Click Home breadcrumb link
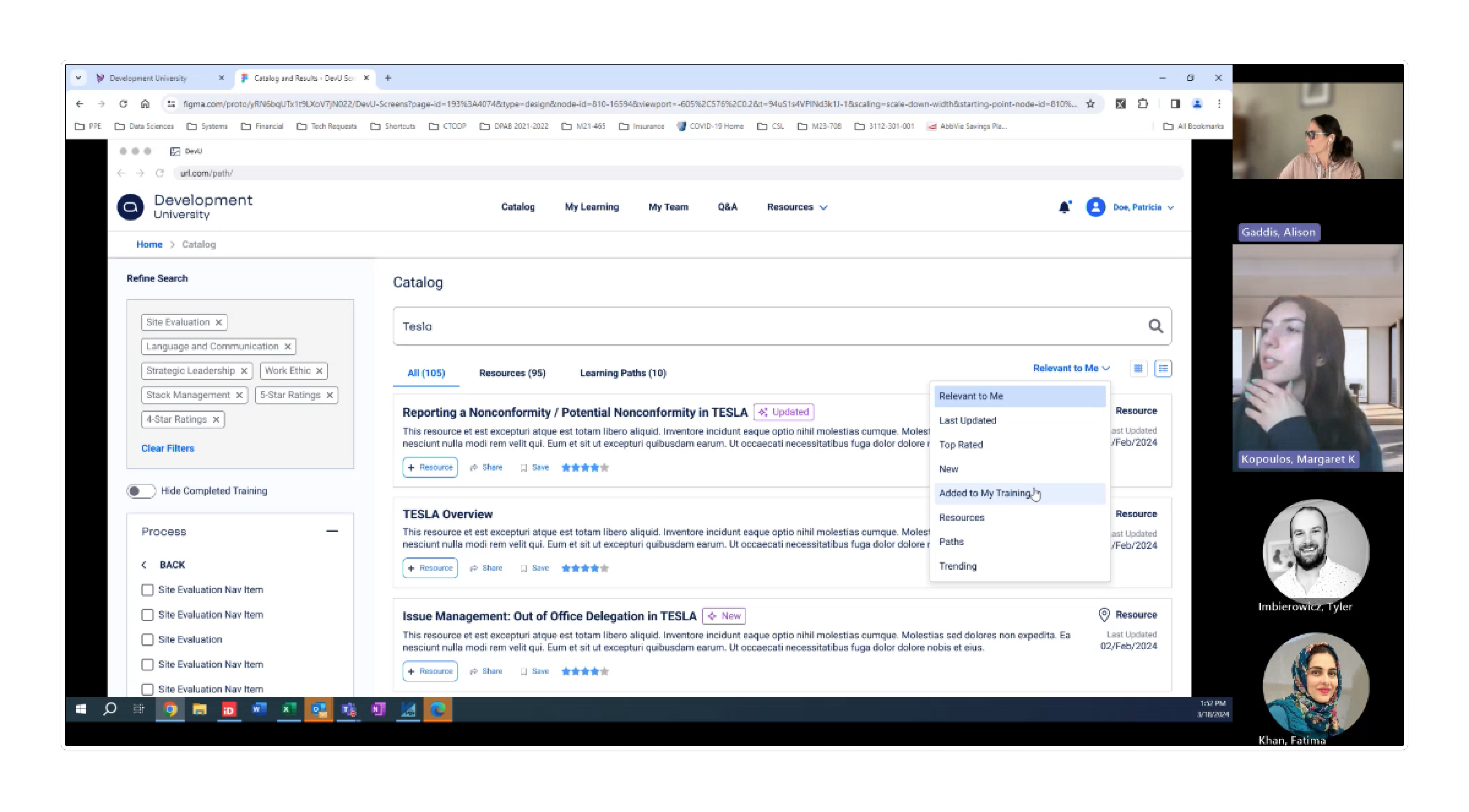 pyautogui.click(x=149, y=245)
